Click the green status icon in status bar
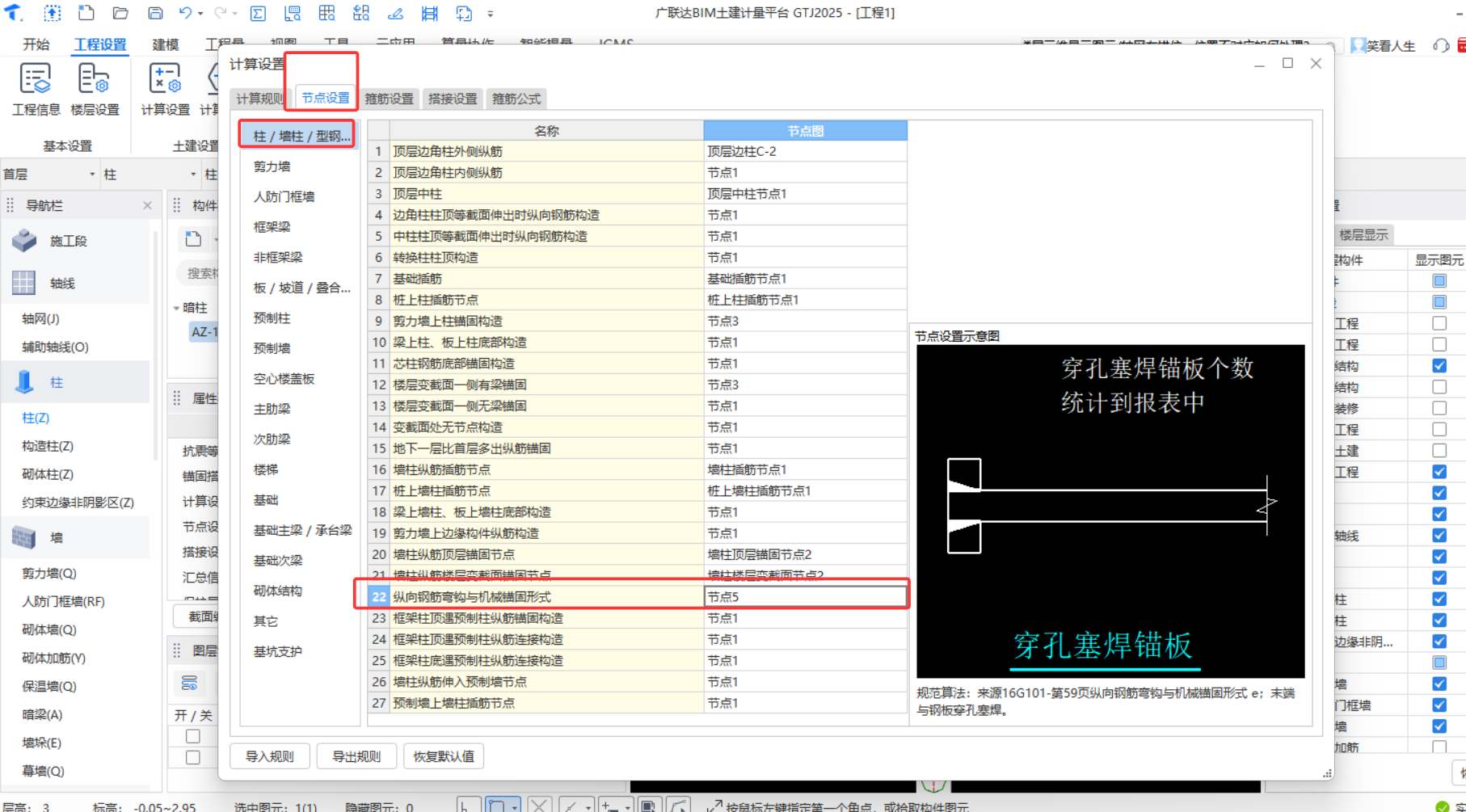1466x812 pixels. (x=1442, y=806)
